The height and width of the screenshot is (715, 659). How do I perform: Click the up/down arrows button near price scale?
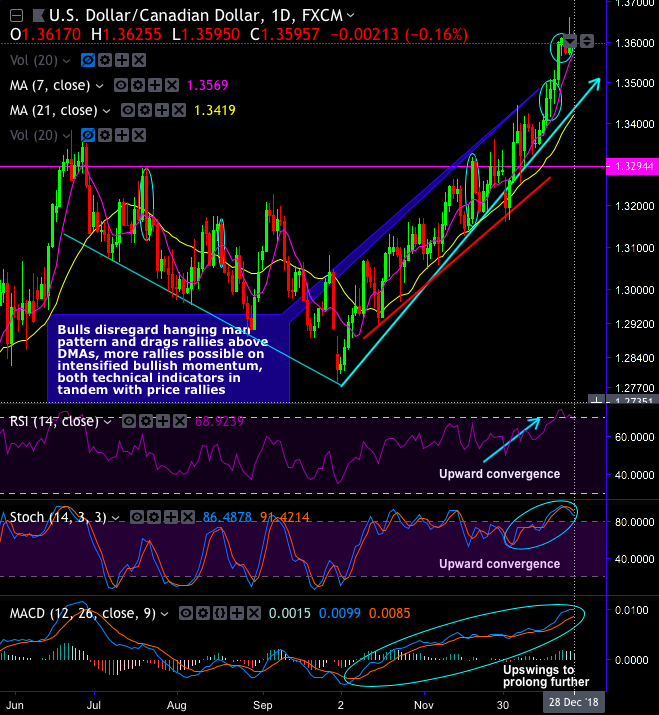pyautogui.click(x=587, y=41)
